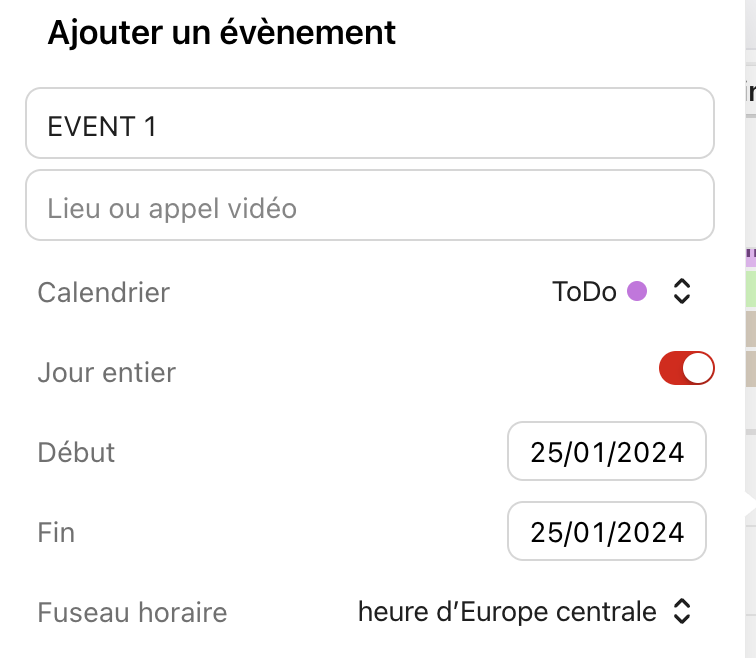This screenshot has width=756, height=658.
Task: Click the time zone up-down chevrons
Action: [682, 611]
